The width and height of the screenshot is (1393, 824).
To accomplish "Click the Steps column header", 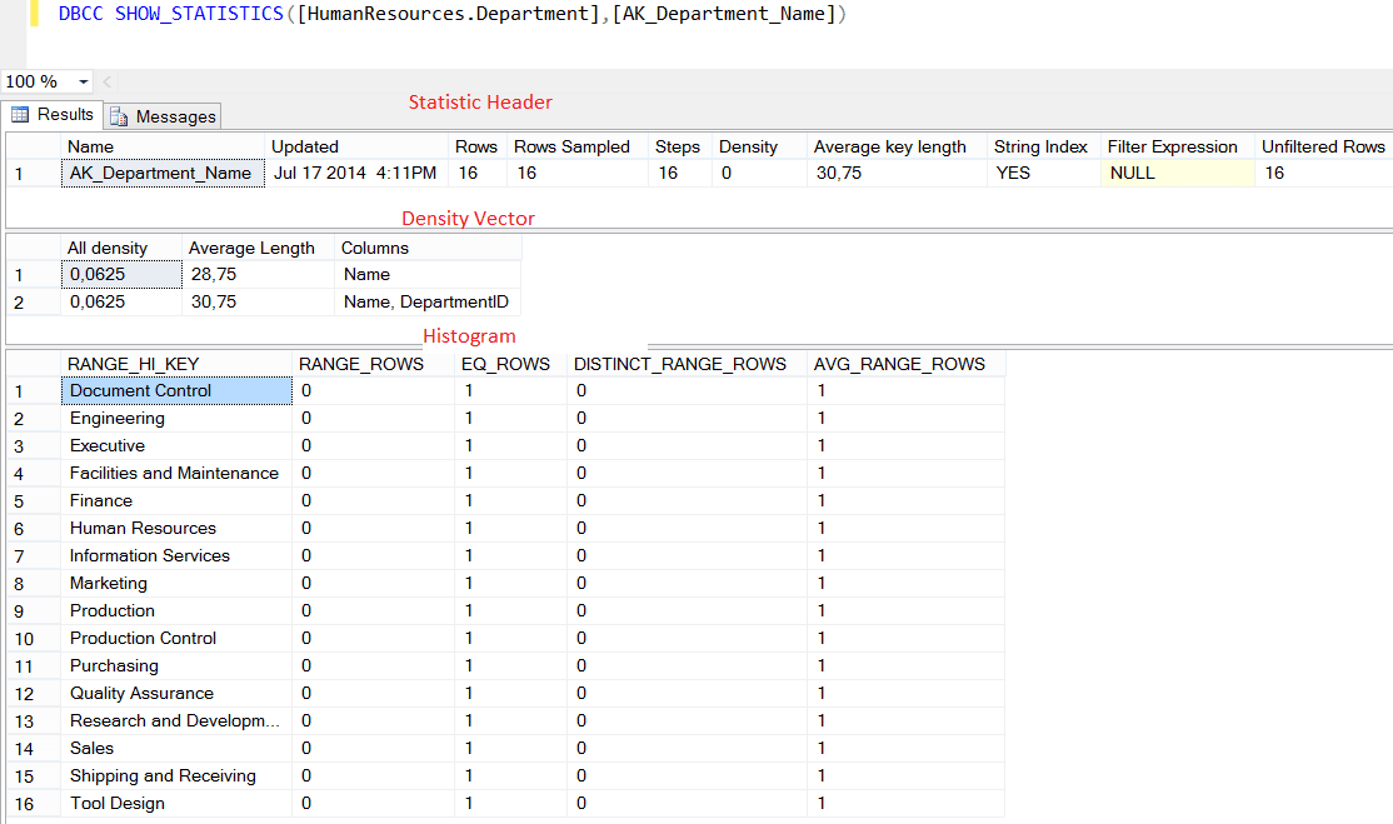I will tap(680, 147).
